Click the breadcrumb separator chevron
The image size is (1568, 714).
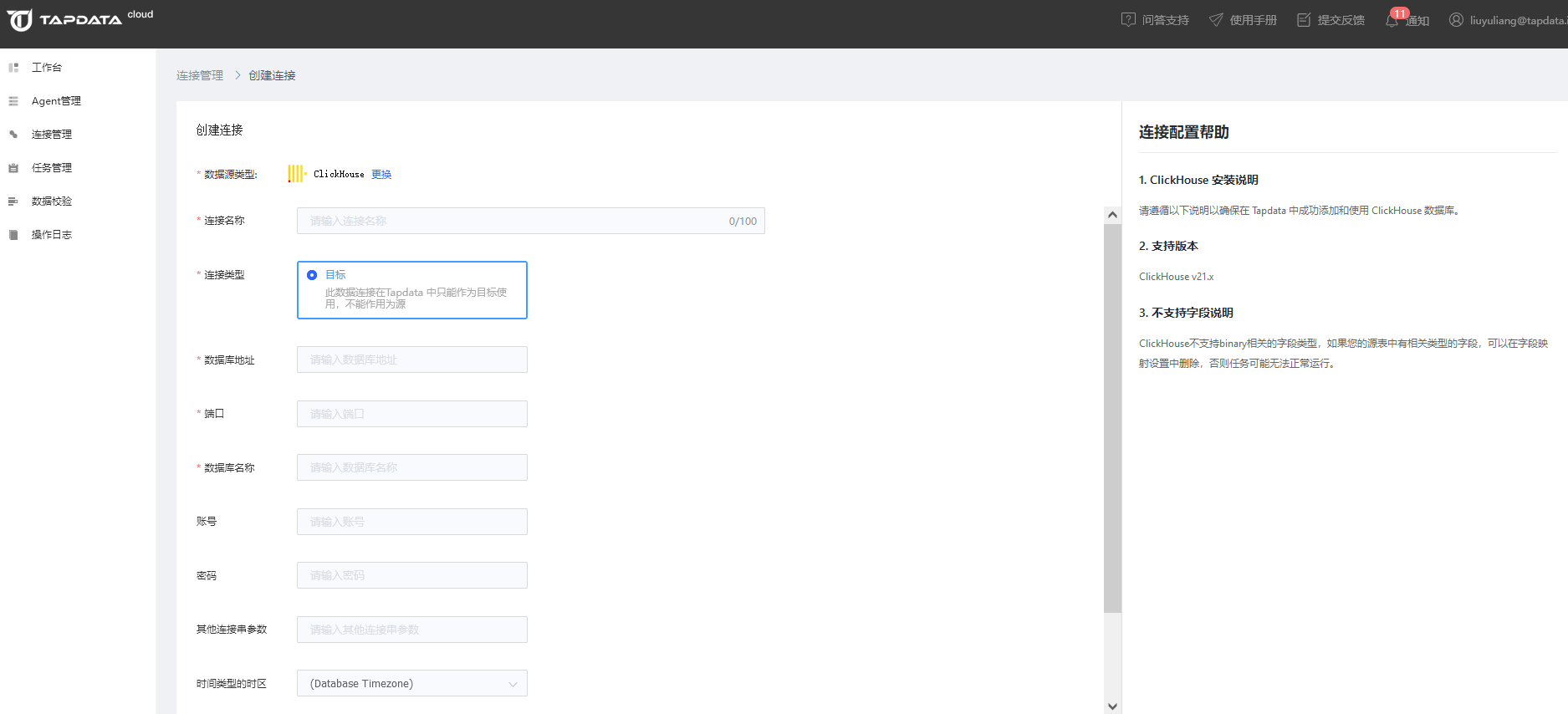237,75
